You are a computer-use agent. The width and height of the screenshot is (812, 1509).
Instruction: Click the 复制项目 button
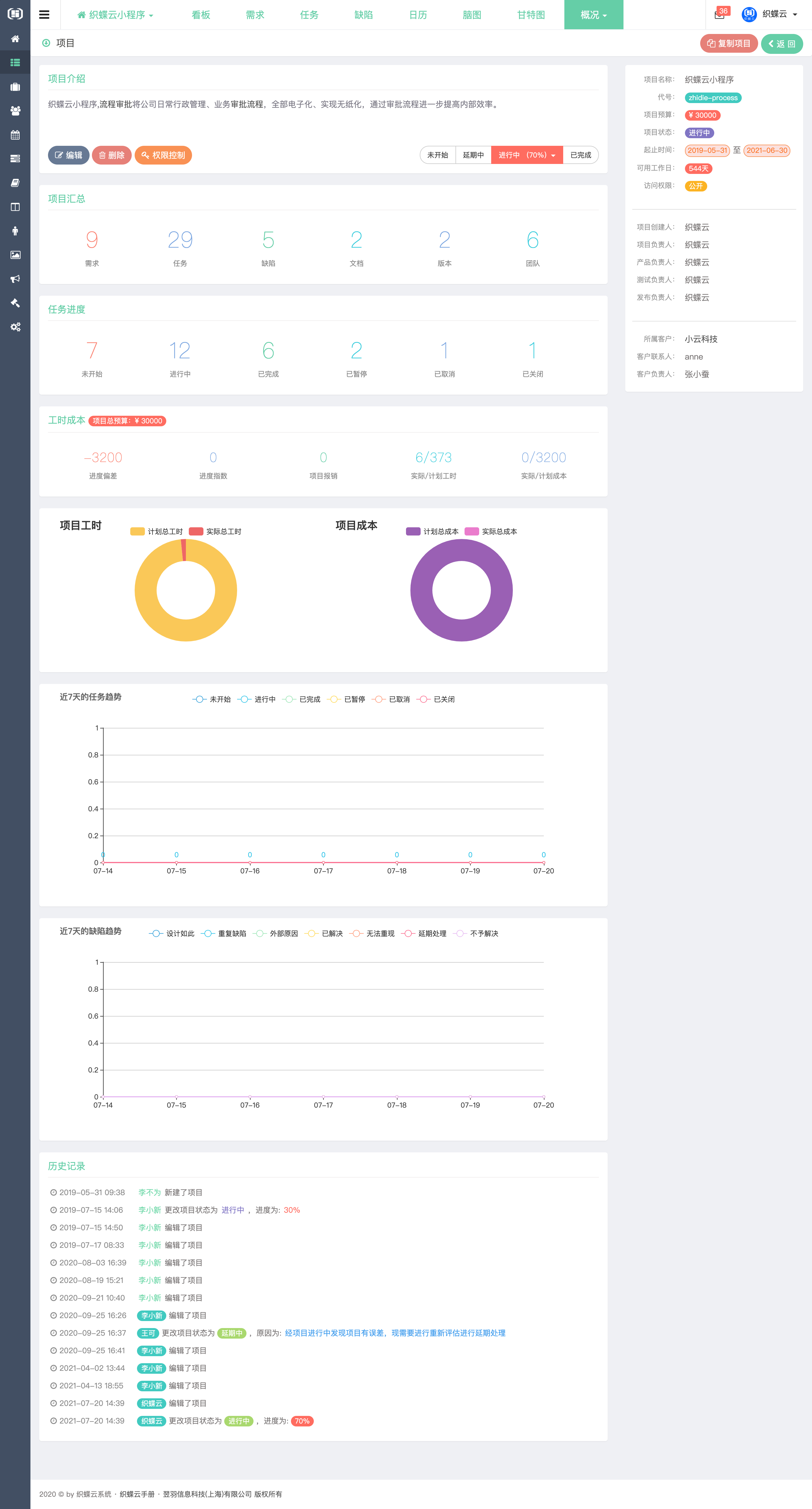728,43
